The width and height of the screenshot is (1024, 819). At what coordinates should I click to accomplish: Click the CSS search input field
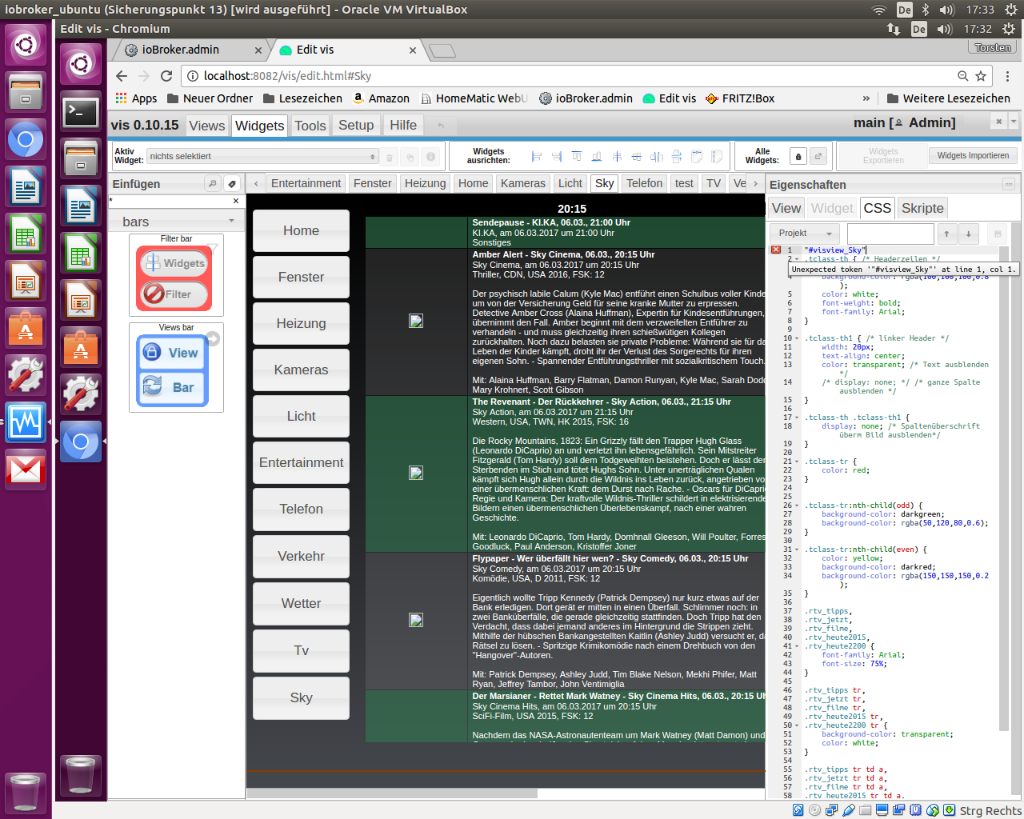point(888,233)
